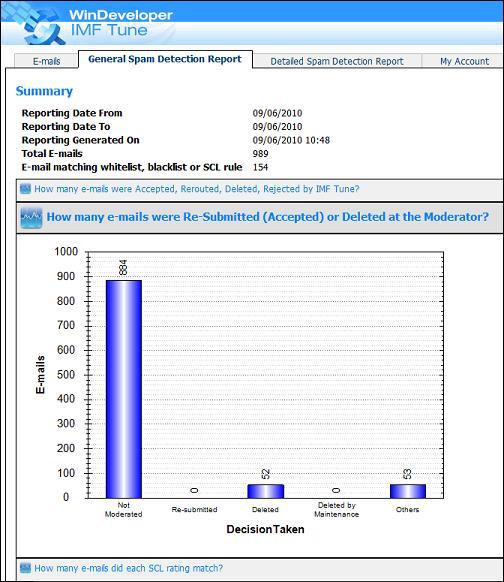Switch to Detailed Spam Detection Report tab
Viewport: 504px width, 582px height.
(x=337, y=61)
